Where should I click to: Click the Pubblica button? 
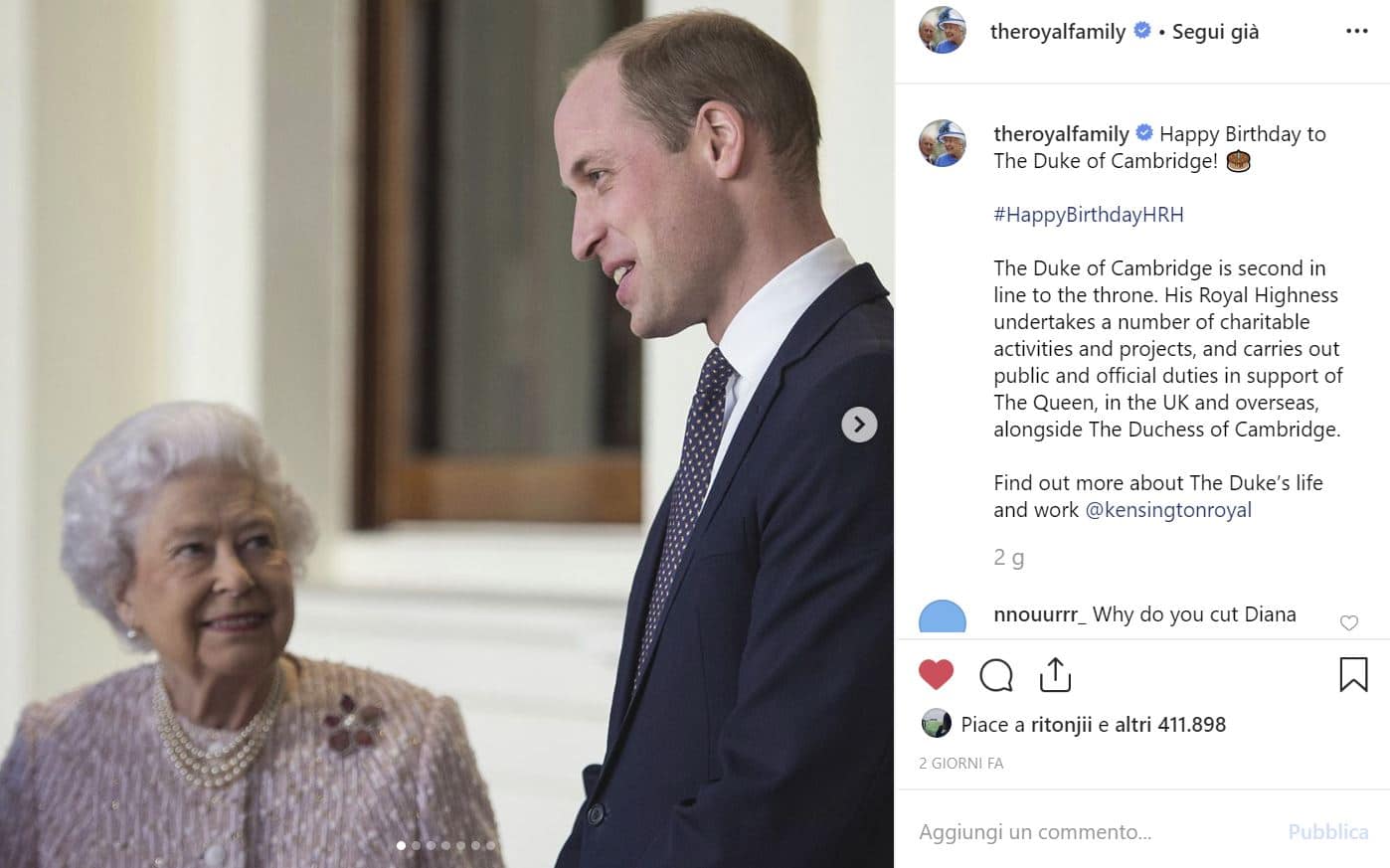coord(1328,831)
